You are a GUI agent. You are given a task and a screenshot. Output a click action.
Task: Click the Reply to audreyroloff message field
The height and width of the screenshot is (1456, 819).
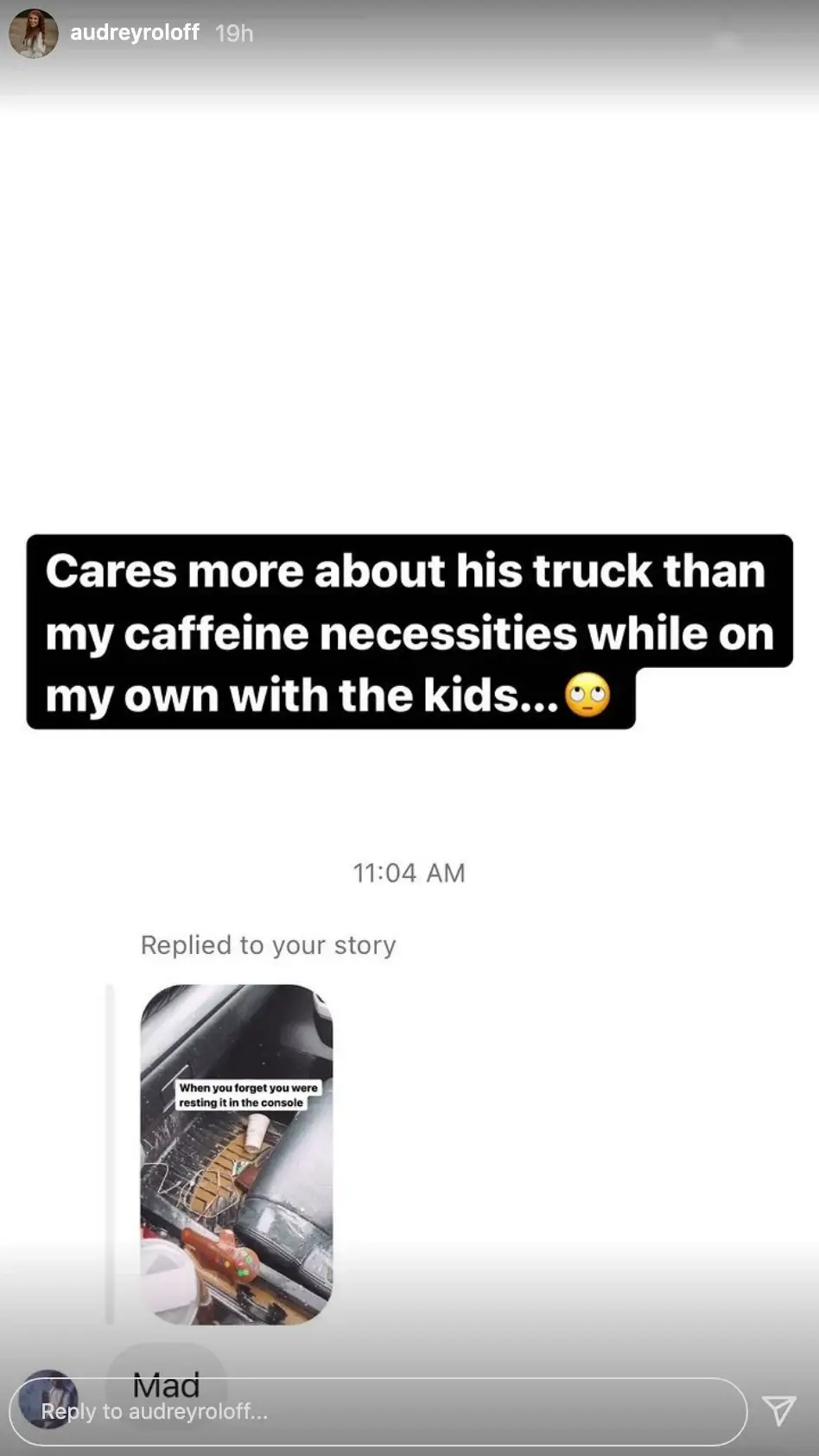(x=378, y=1411)
